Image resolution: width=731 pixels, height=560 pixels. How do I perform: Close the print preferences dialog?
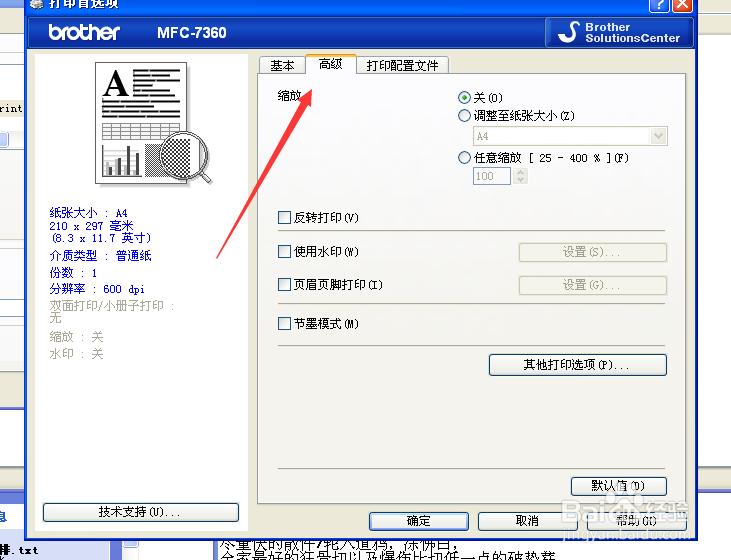coord(682,5)
